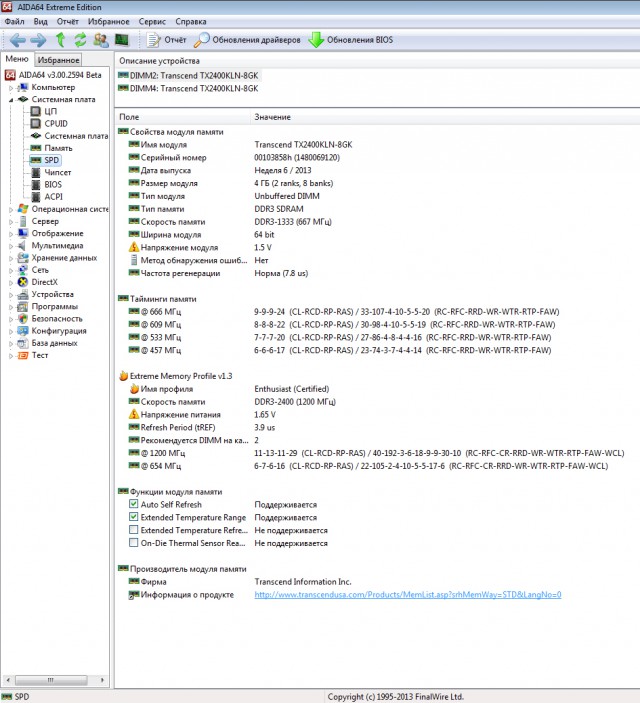
Task: Click the Сеть network icon
Action: (x=23, y=270)
